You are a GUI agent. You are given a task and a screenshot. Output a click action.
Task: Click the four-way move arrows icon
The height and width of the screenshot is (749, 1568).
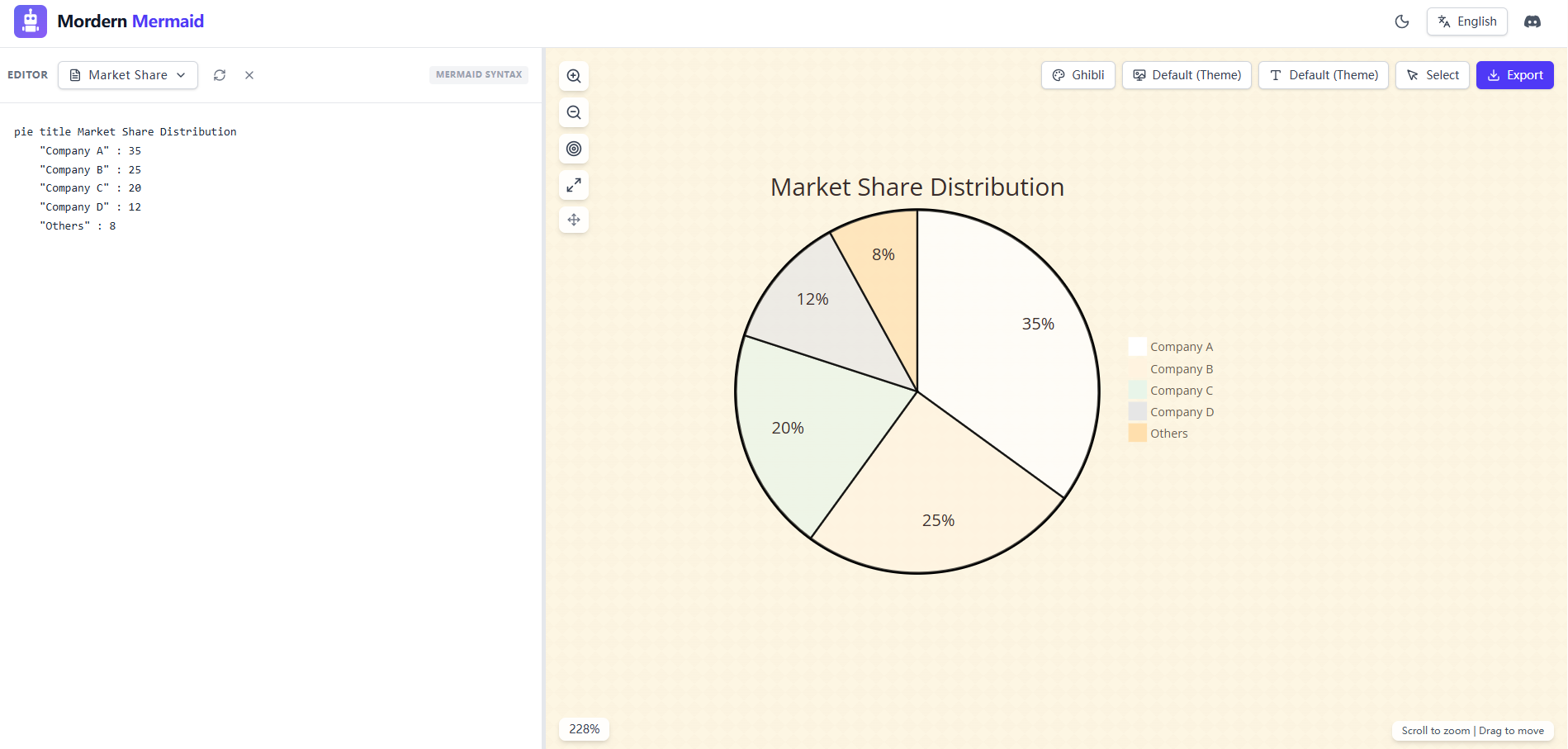coord(574,220)
